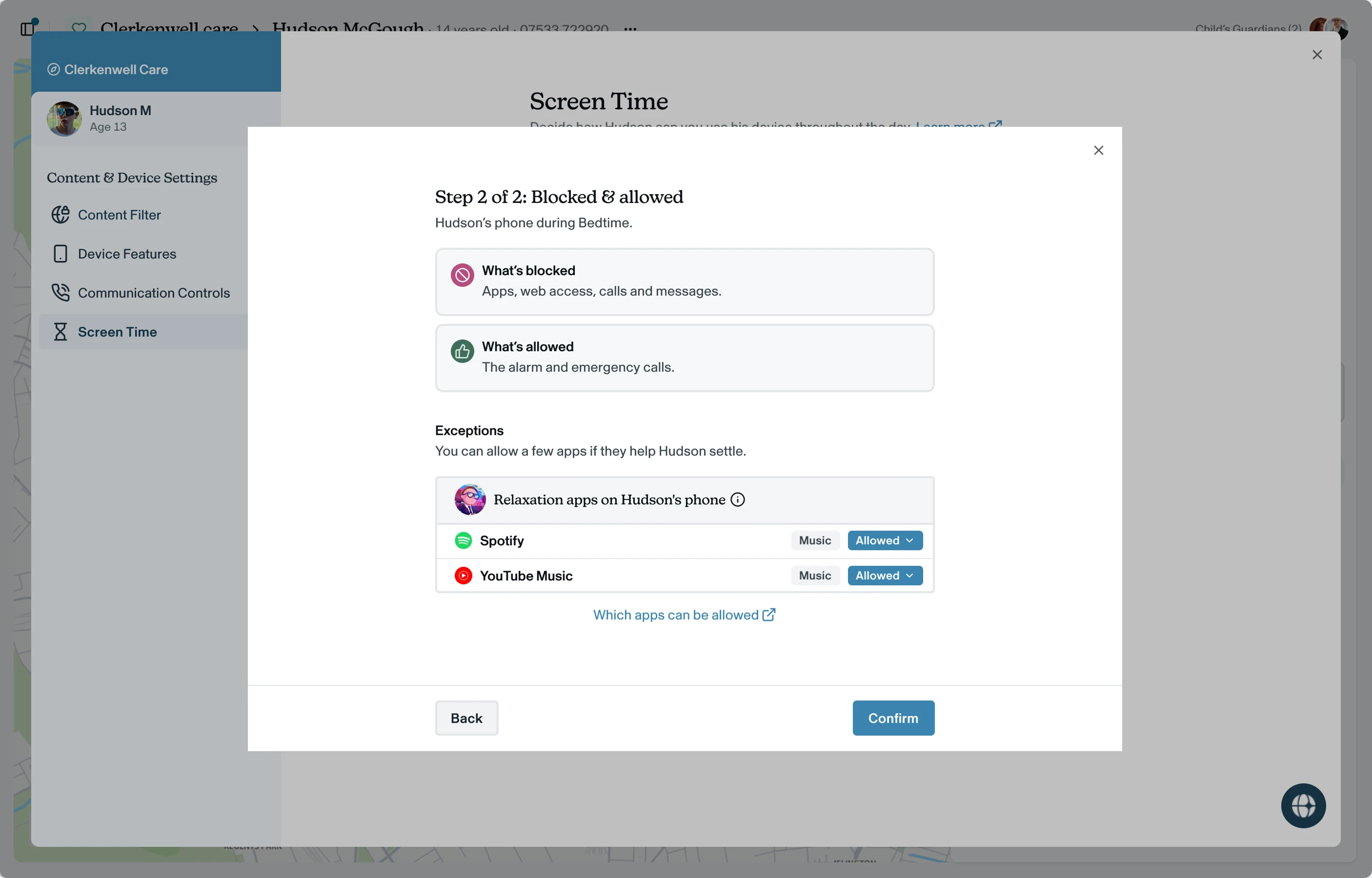Click the avatar beside Relaxation apps heading
This screenshot has height=878, width=1372.
point(470,499)
